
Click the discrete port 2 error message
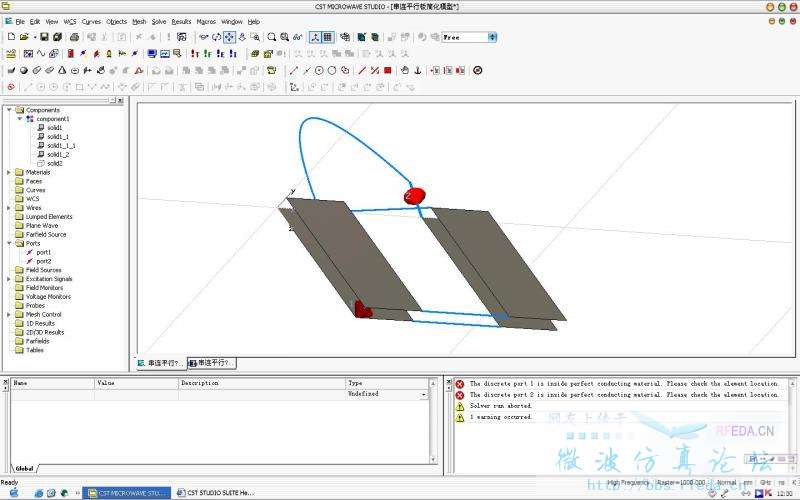(623, 394)
